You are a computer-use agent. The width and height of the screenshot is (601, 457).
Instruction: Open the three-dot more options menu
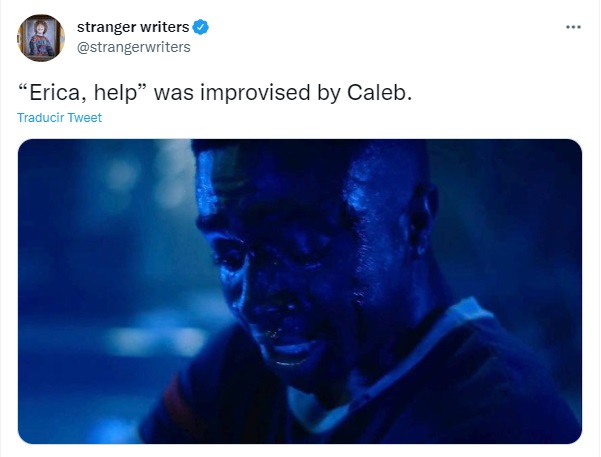pyautogui.click(x=573, y=27)
